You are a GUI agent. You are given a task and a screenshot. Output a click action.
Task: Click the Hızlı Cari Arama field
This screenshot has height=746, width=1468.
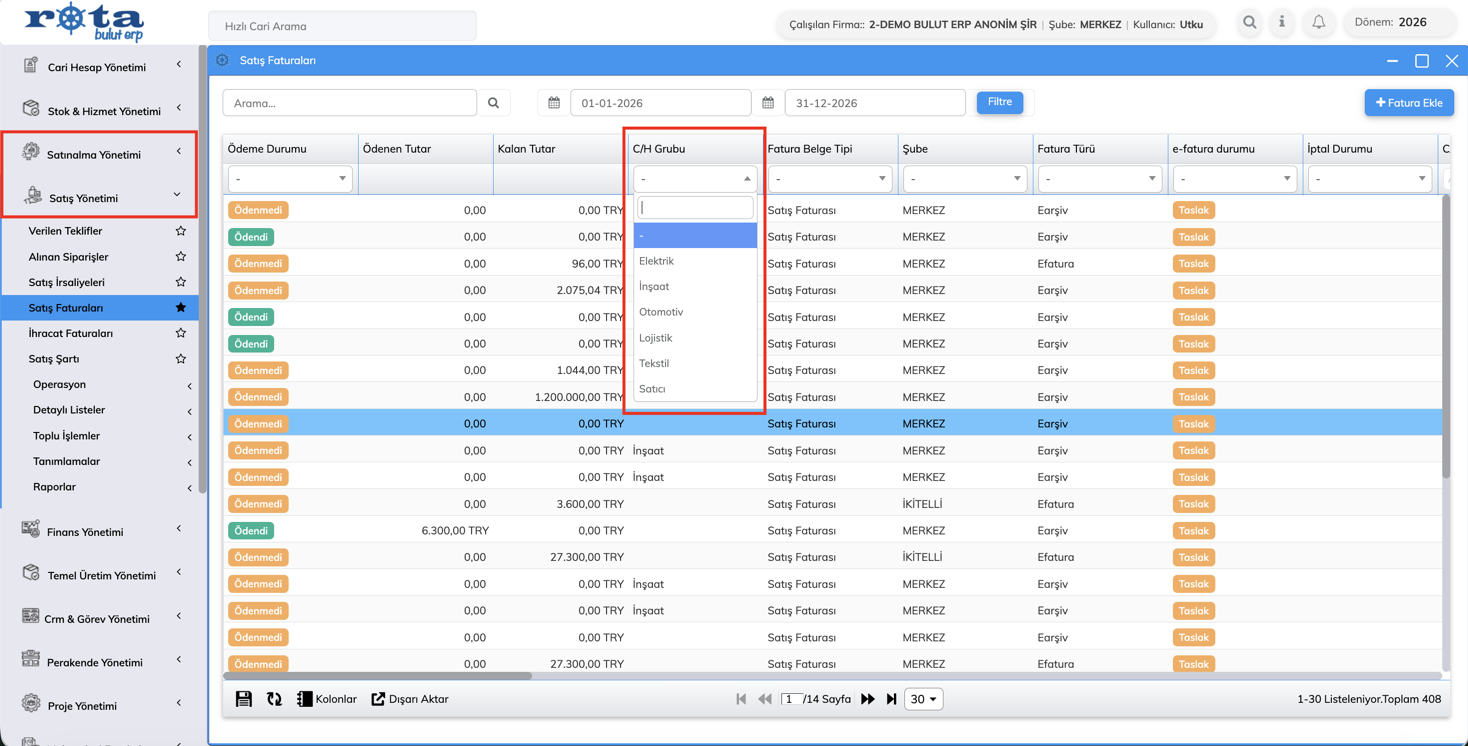click(342, 26)
